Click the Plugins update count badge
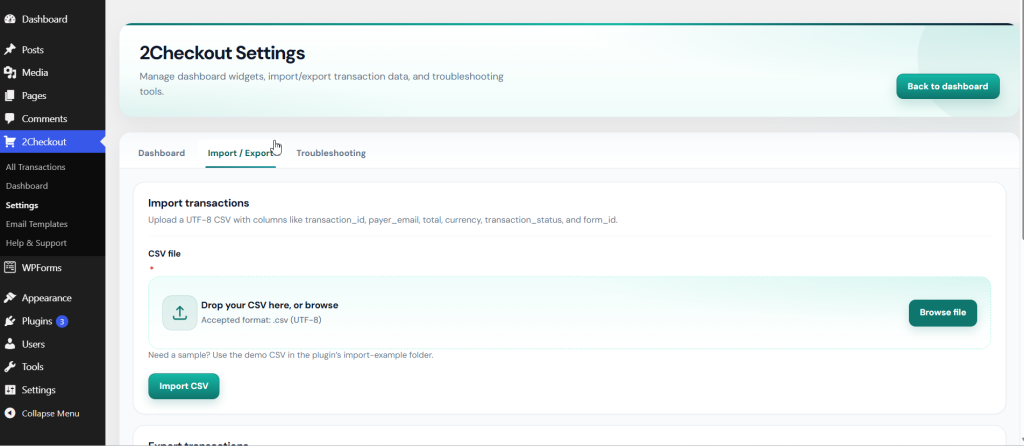Image resolution: width=1024 pixels, height=446 pixels. click(61, 321)
